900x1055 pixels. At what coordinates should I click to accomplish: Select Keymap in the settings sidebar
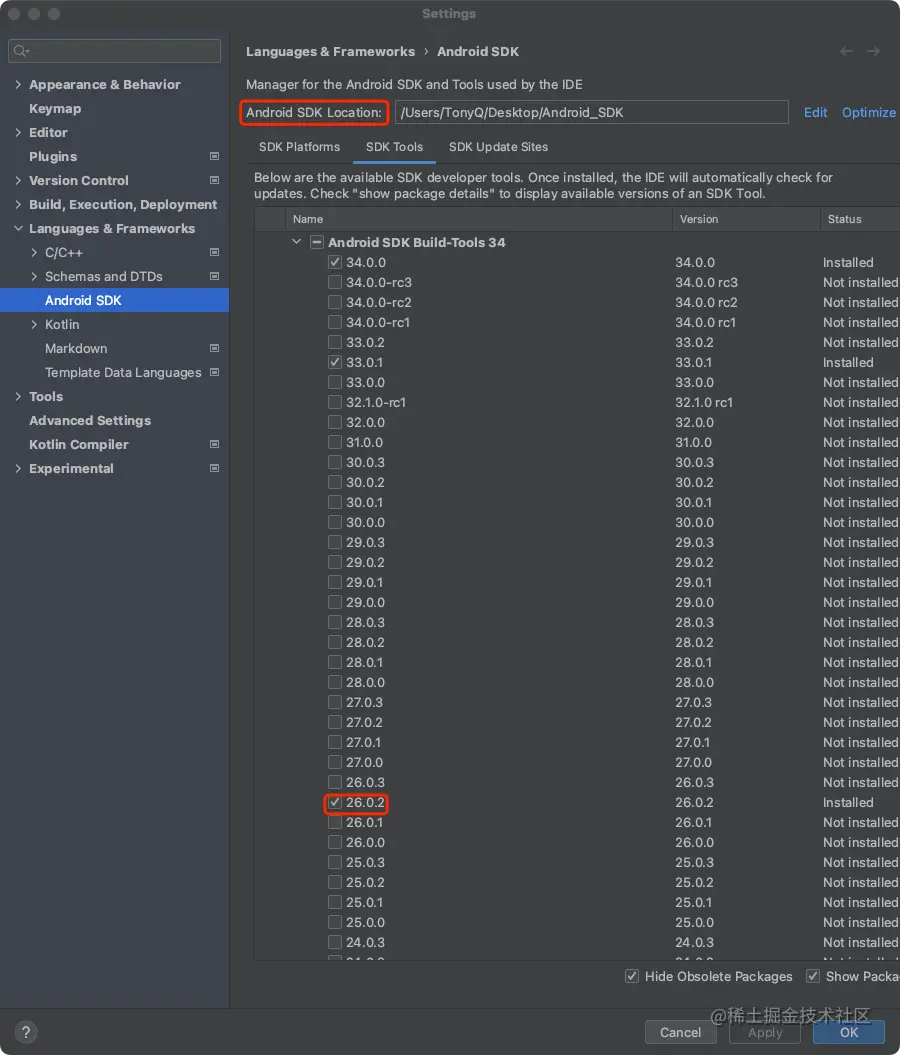coord(55,108)
